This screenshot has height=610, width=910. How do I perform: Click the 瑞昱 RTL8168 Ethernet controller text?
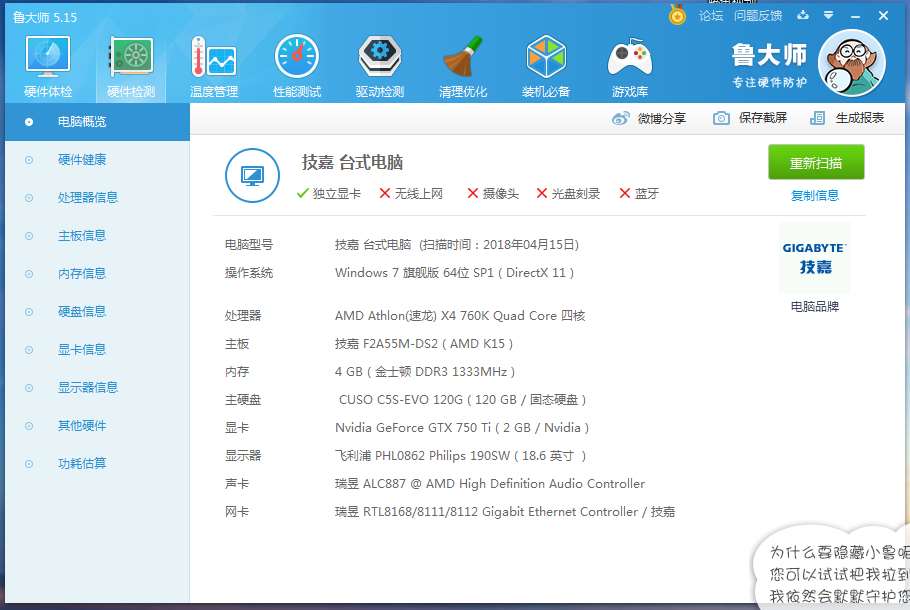tap(505, 512)
